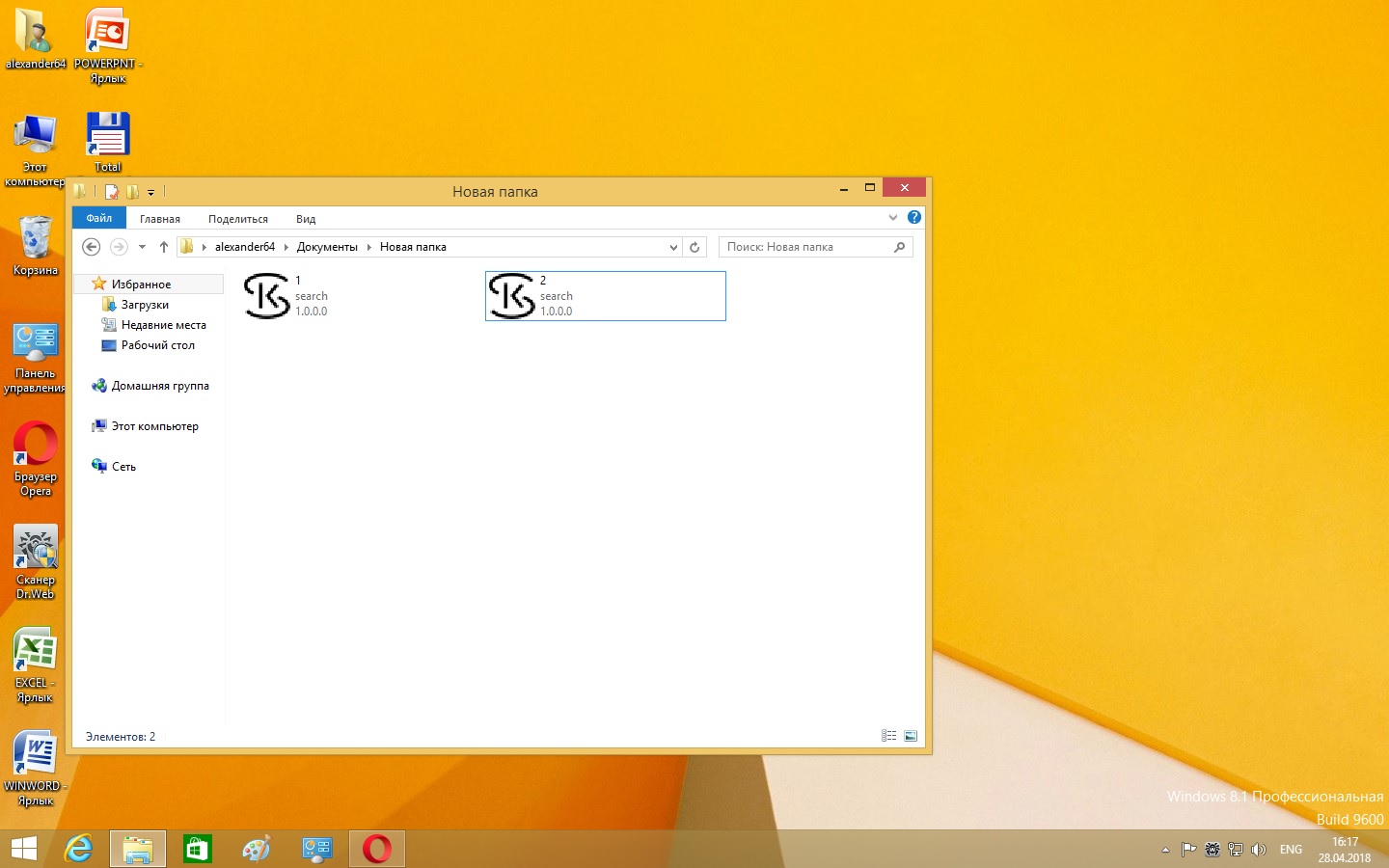The height and width of the screenshot is (868, 1389).
Task: Click the Up one level arrow
Action: (164, 247)
